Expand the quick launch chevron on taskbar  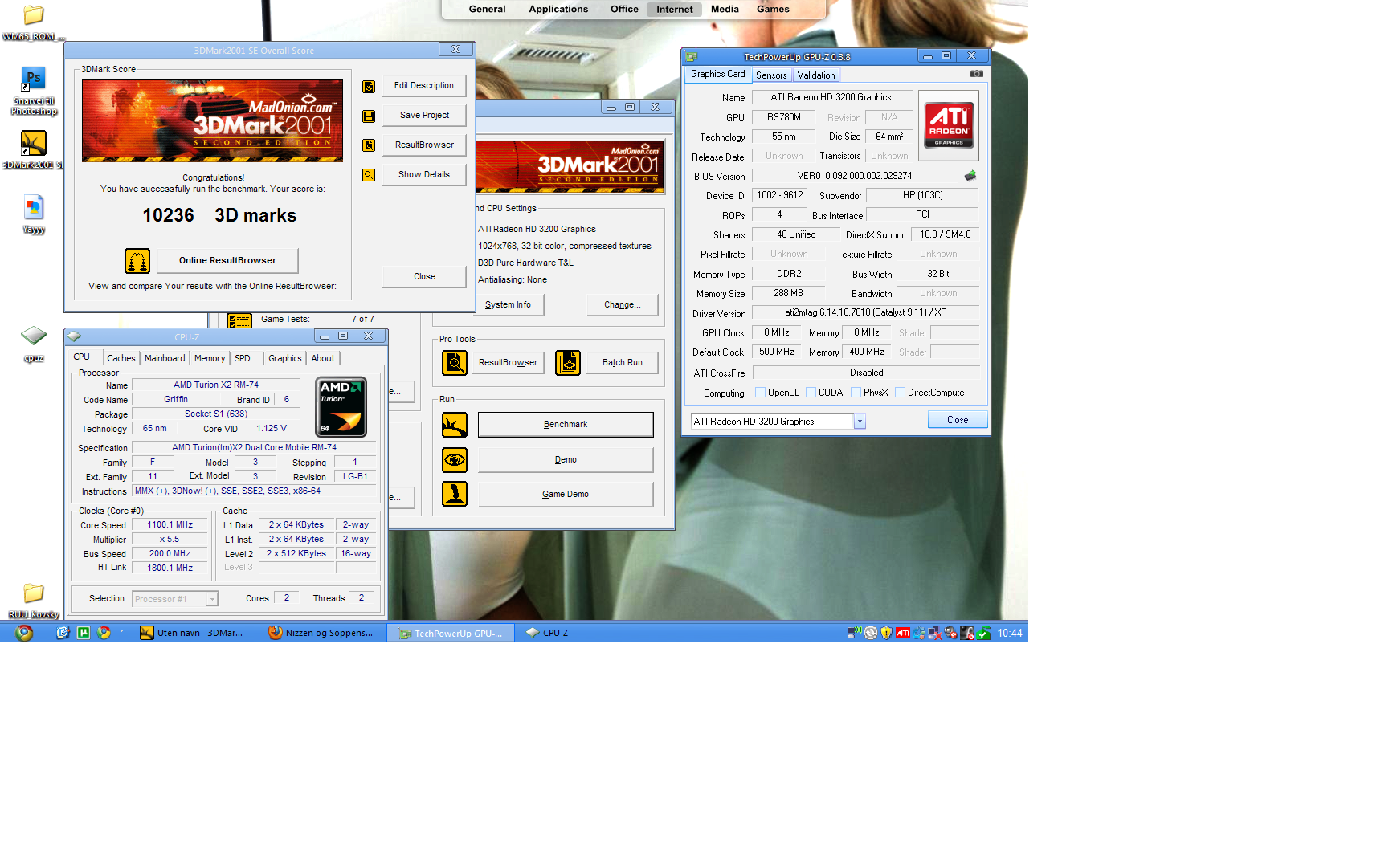tap(122, 631)
